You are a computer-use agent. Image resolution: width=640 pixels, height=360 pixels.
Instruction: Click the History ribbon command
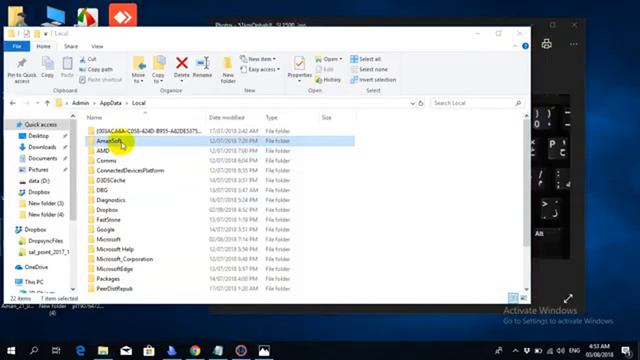tap(328, 80)
